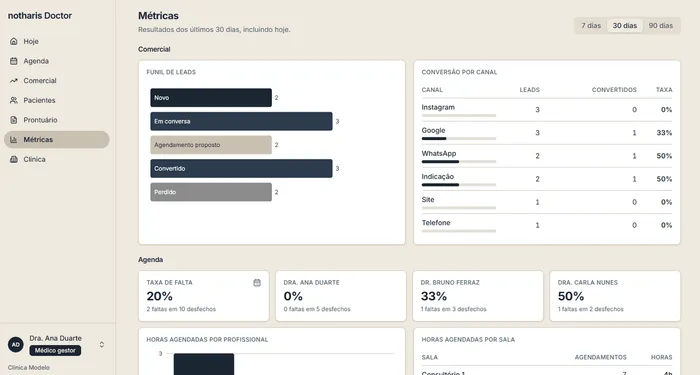Click the Indicação conversion progress bar
The width and height of the screenshot is (700, 375).
click(458, 185)
